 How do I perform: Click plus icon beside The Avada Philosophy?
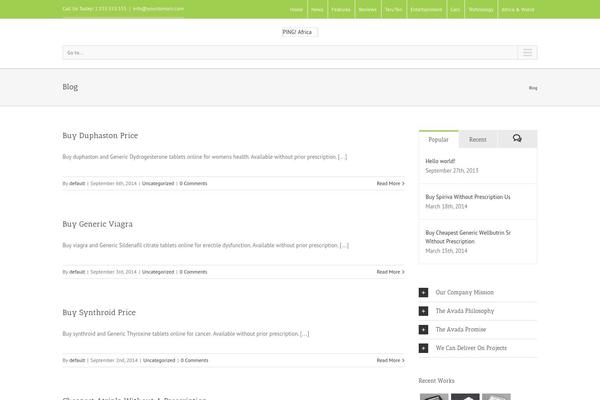click(423, 311)
